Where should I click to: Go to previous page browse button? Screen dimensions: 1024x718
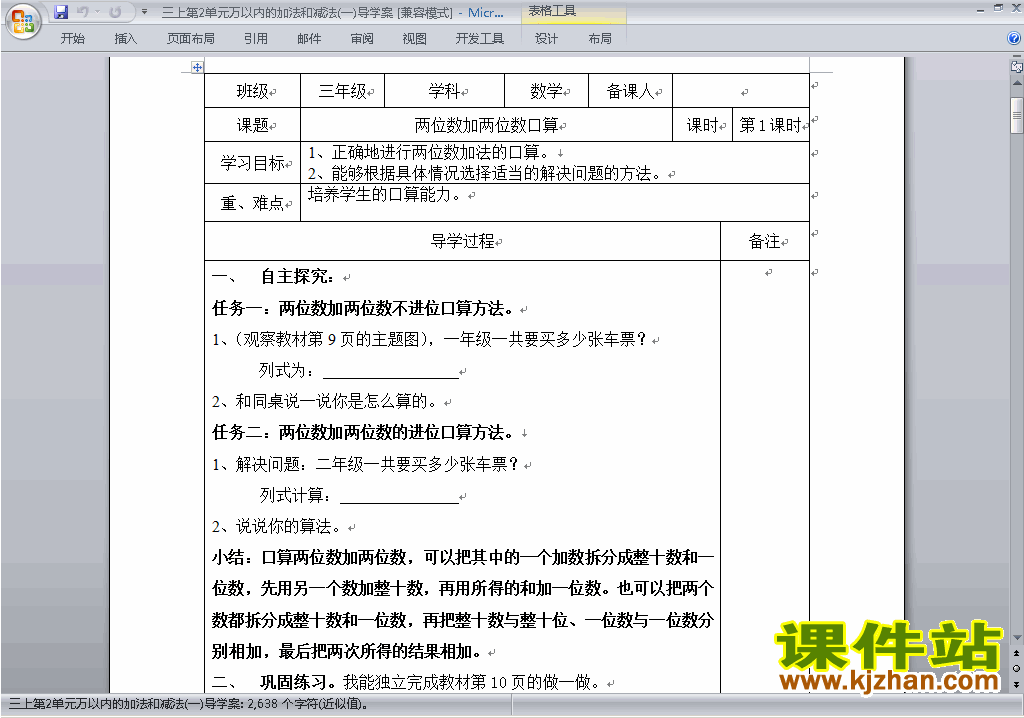(x=1016, y=653)
